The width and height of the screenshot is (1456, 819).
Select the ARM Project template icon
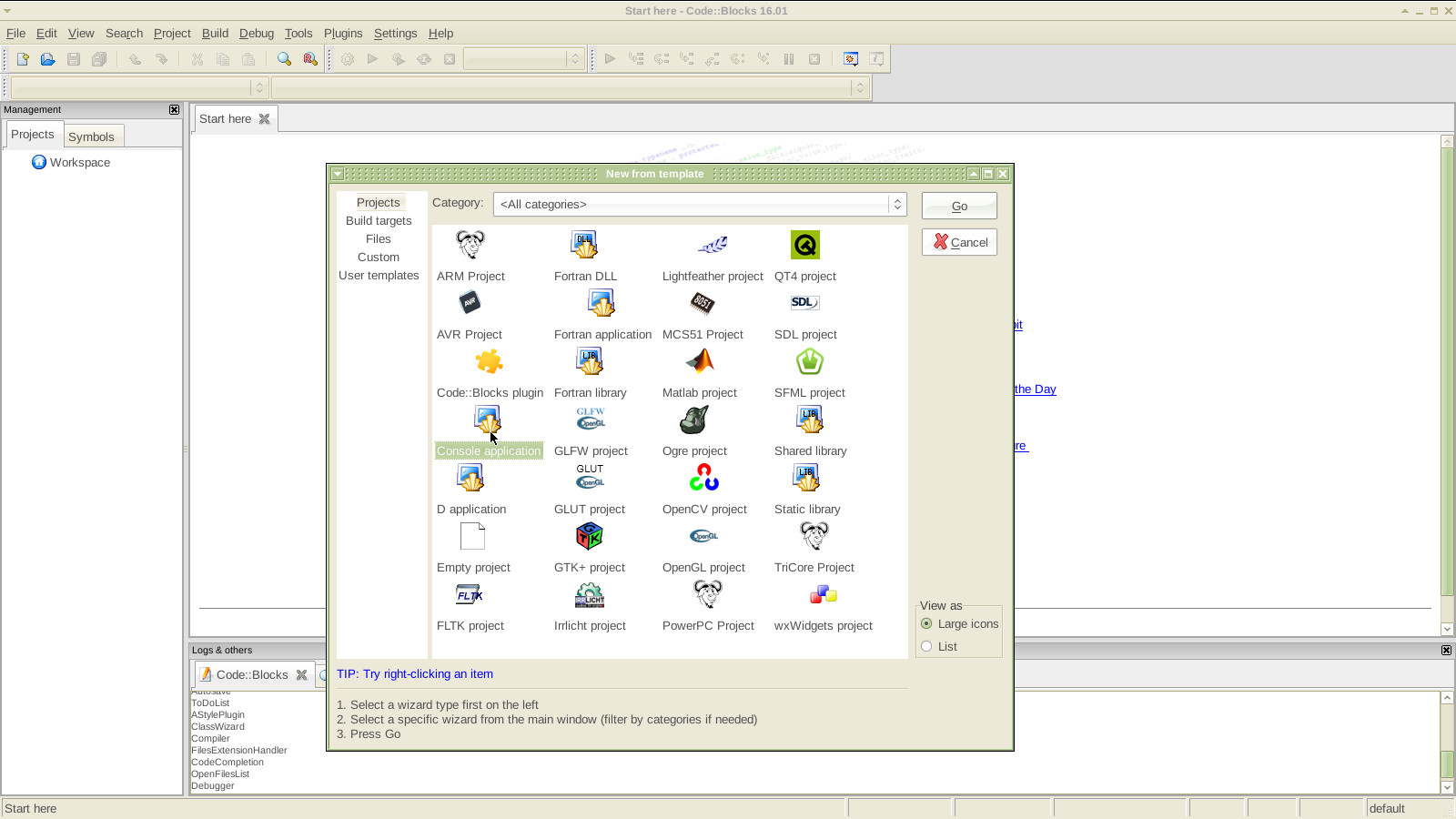tap(470, 244)
